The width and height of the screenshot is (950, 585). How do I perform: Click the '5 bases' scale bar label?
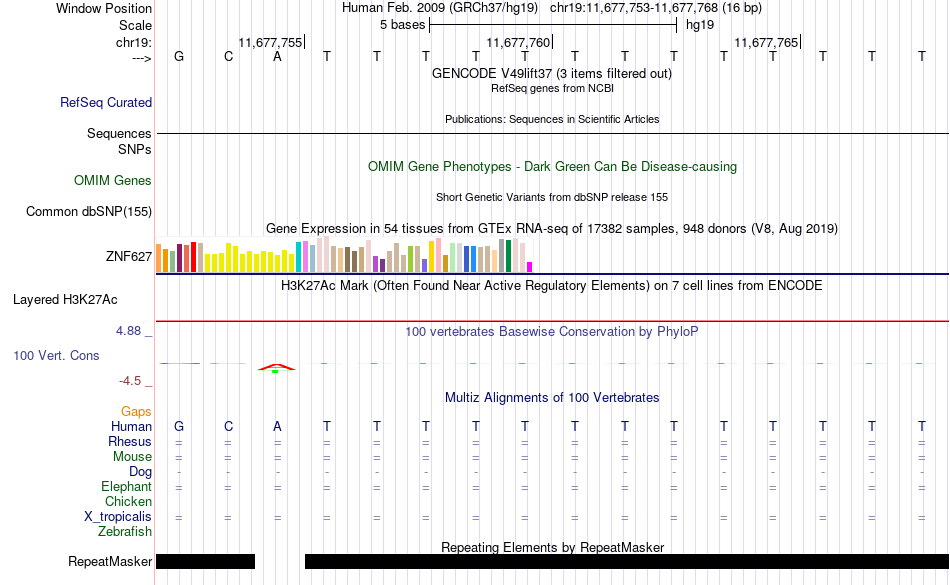click(x=403, y=25)
